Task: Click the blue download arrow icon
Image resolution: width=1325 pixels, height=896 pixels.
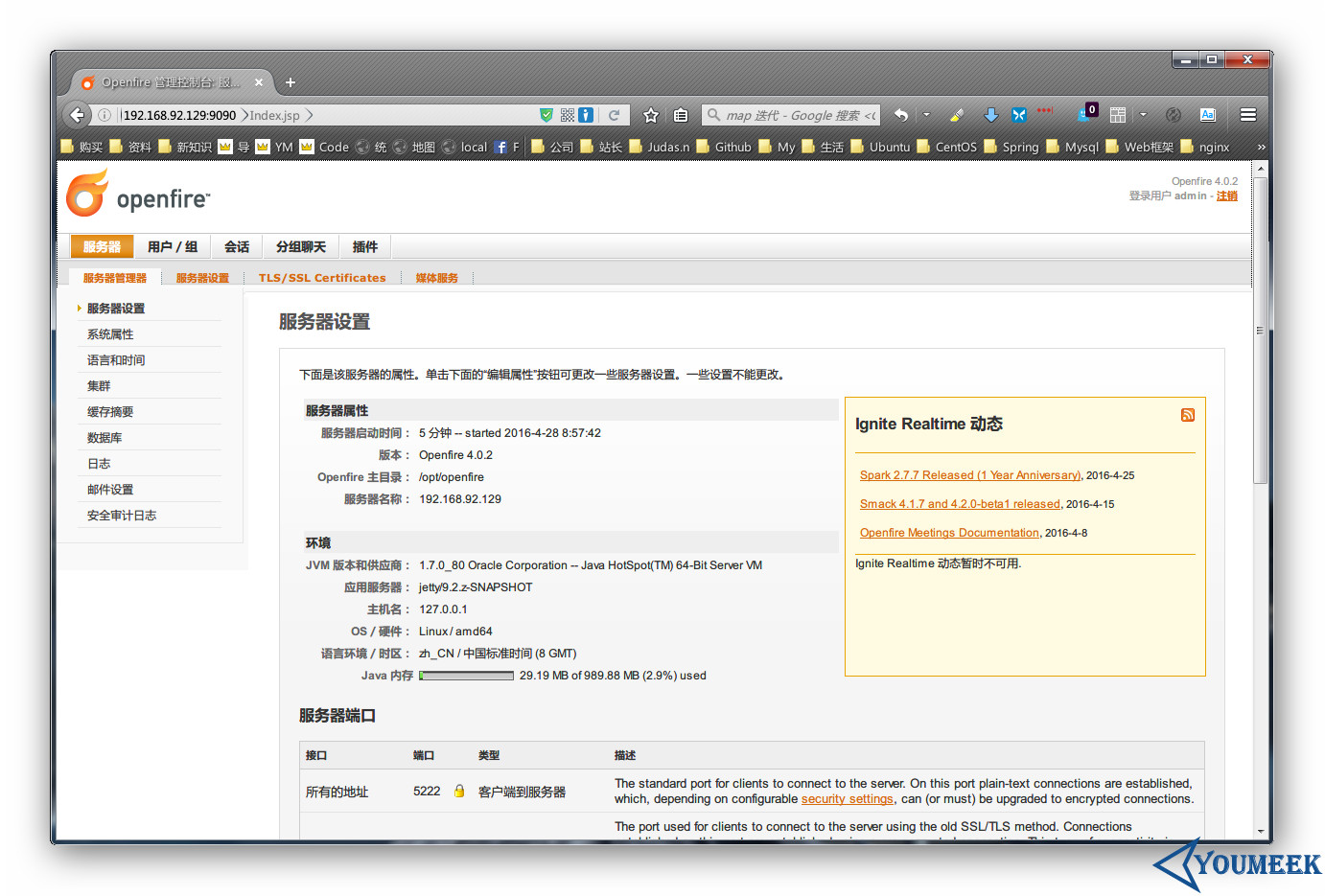Action: 990,115
